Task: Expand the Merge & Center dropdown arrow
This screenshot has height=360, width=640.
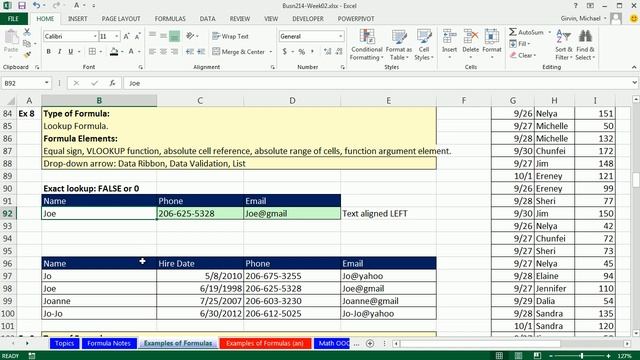Action: coord(271,52)
